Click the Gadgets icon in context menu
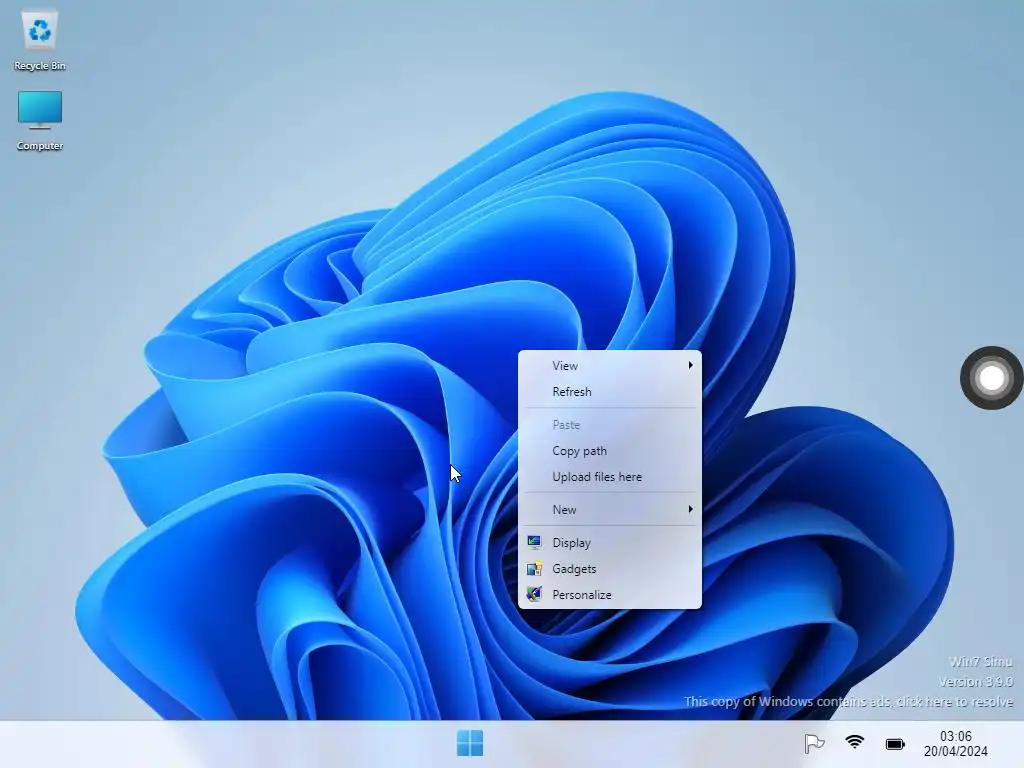Viewport: 1024px width, 768px height. coord(534,568)
